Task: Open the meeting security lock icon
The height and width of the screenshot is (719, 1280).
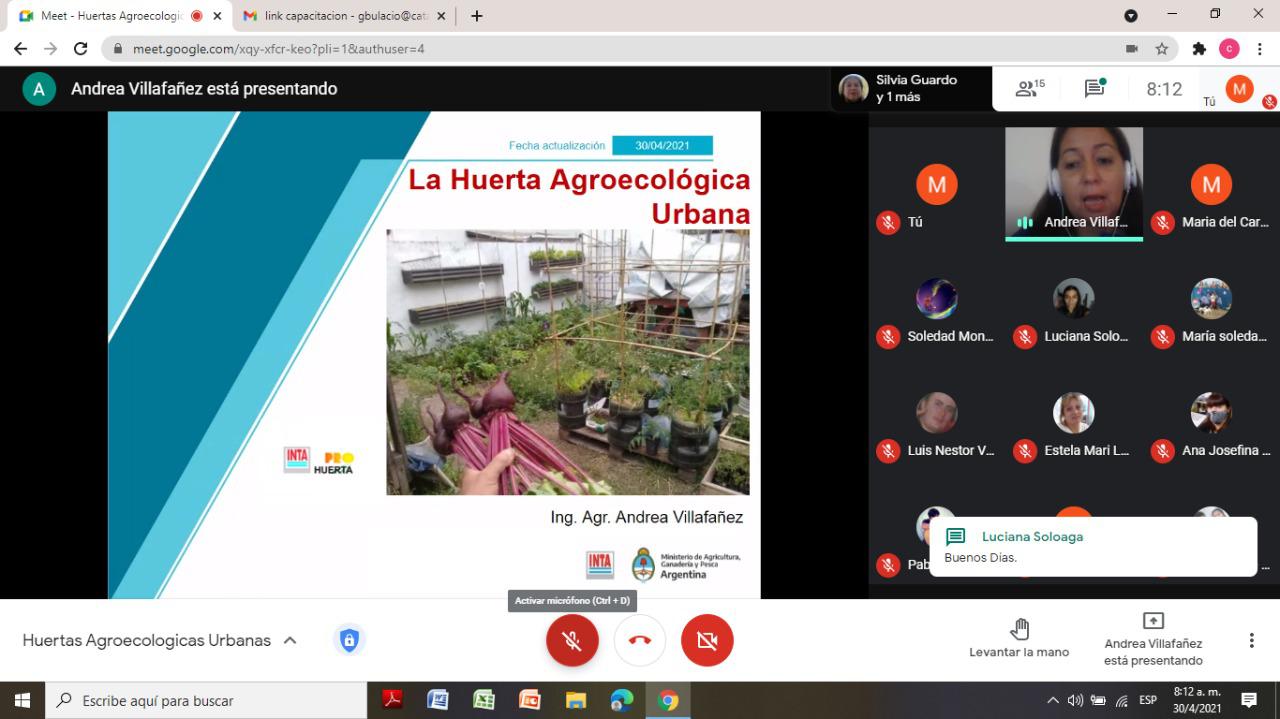Action: pyautogui.click(x=348, y=640)
